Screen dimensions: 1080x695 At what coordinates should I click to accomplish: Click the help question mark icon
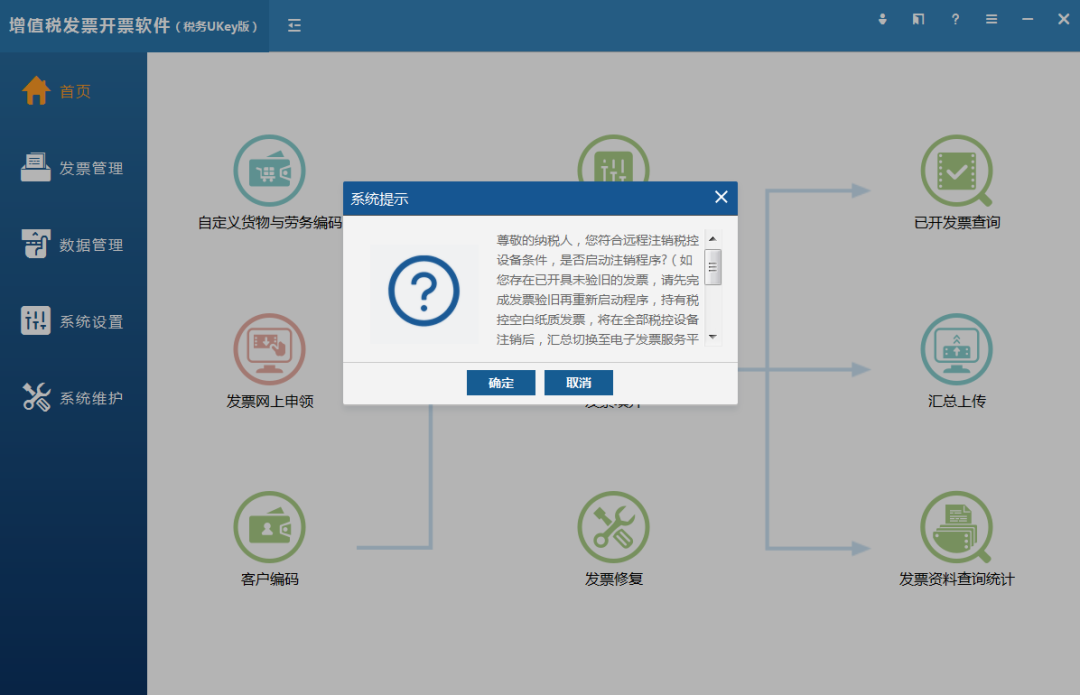pyautogui.click(x=955, y=19)
